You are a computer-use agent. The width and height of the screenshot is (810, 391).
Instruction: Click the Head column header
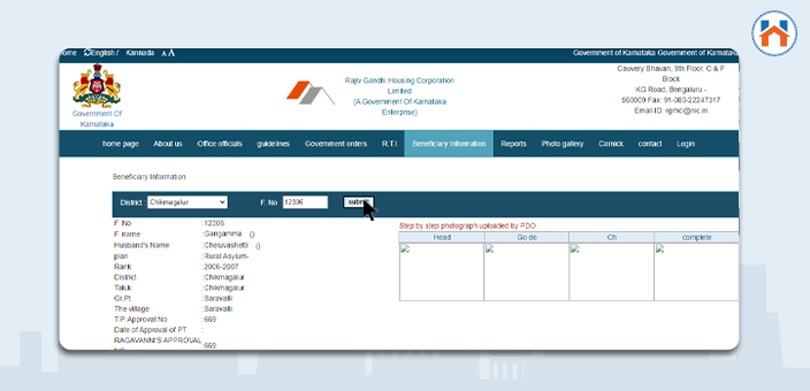(442, 237)
